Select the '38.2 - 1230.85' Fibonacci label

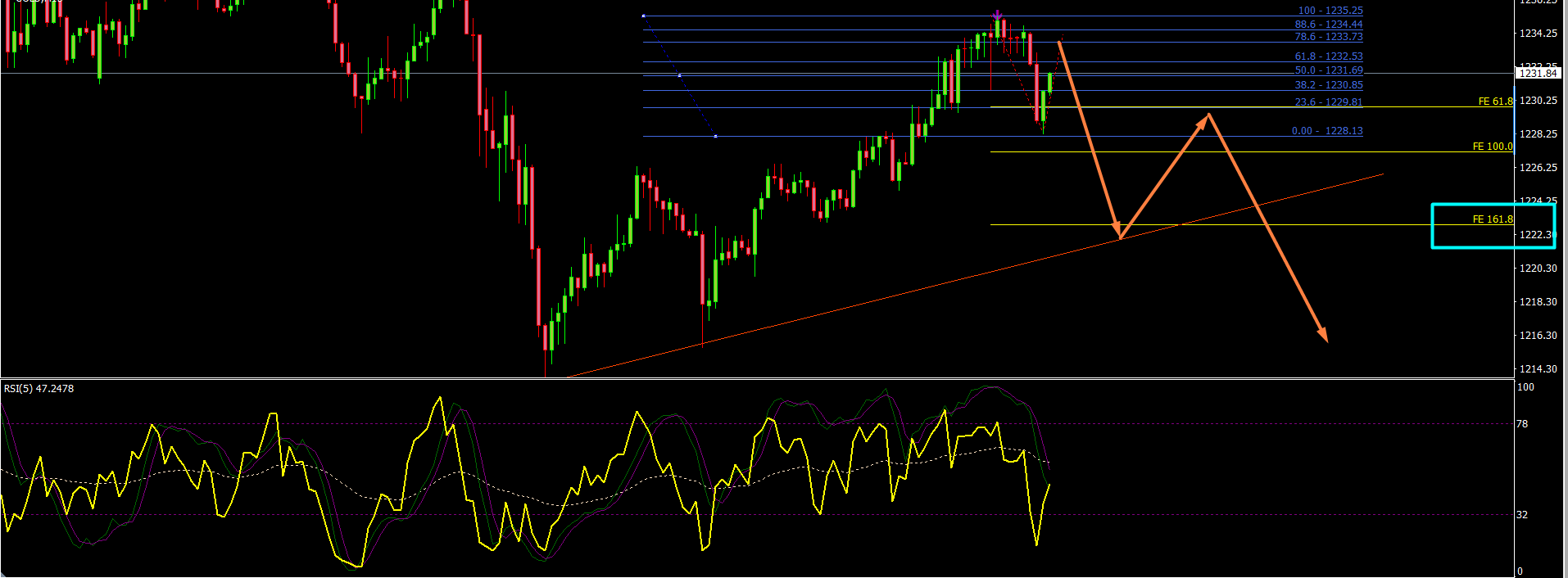[x=1329, y=85]
